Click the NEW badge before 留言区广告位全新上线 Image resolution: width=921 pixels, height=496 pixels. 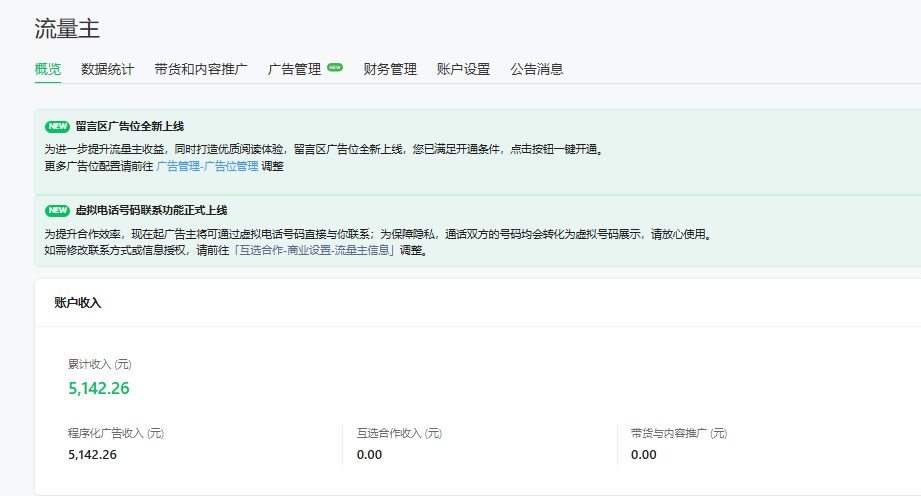[57, 127]
